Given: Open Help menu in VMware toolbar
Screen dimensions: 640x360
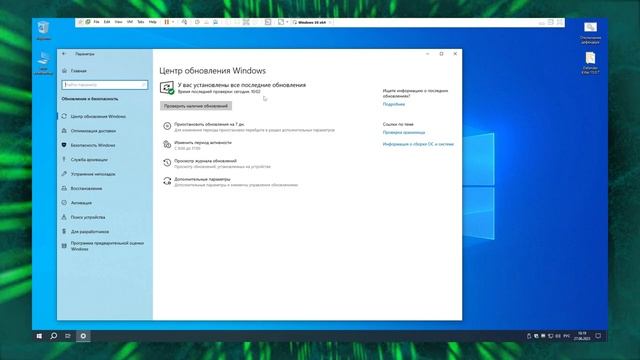Looking at the screenshot, I should click(x=153, y=22).
